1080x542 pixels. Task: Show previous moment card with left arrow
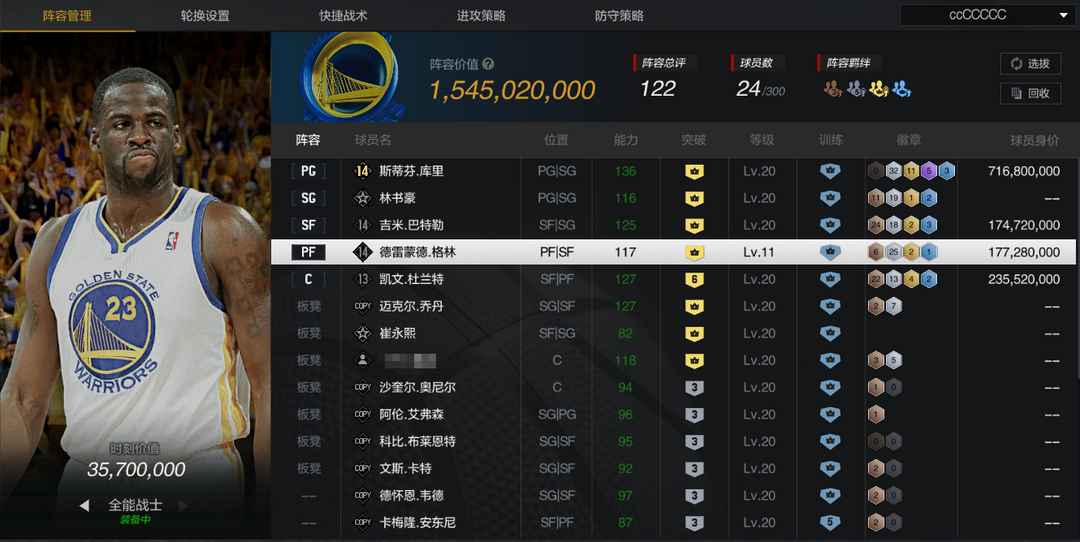(84, 505)
